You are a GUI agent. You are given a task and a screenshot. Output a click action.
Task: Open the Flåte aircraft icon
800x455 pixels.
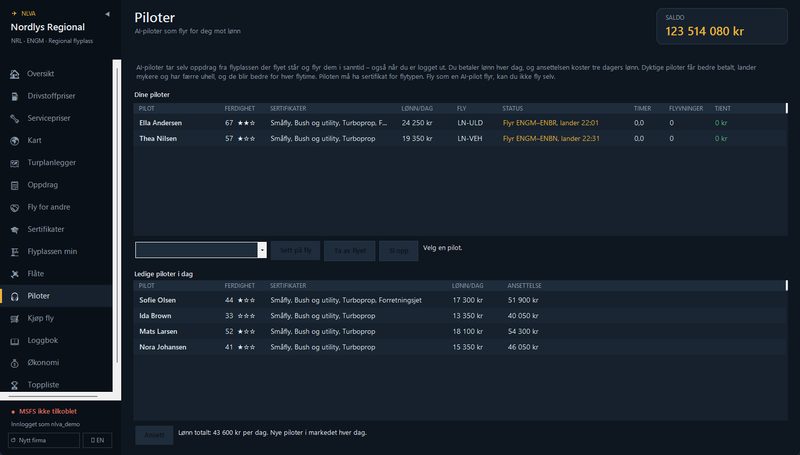15,274
